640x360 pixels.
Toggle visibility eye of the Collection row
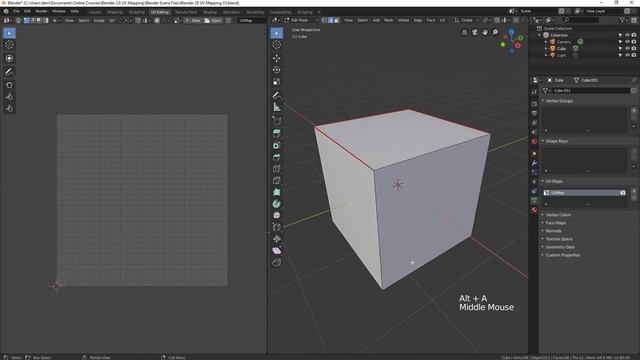coord(627,35)
